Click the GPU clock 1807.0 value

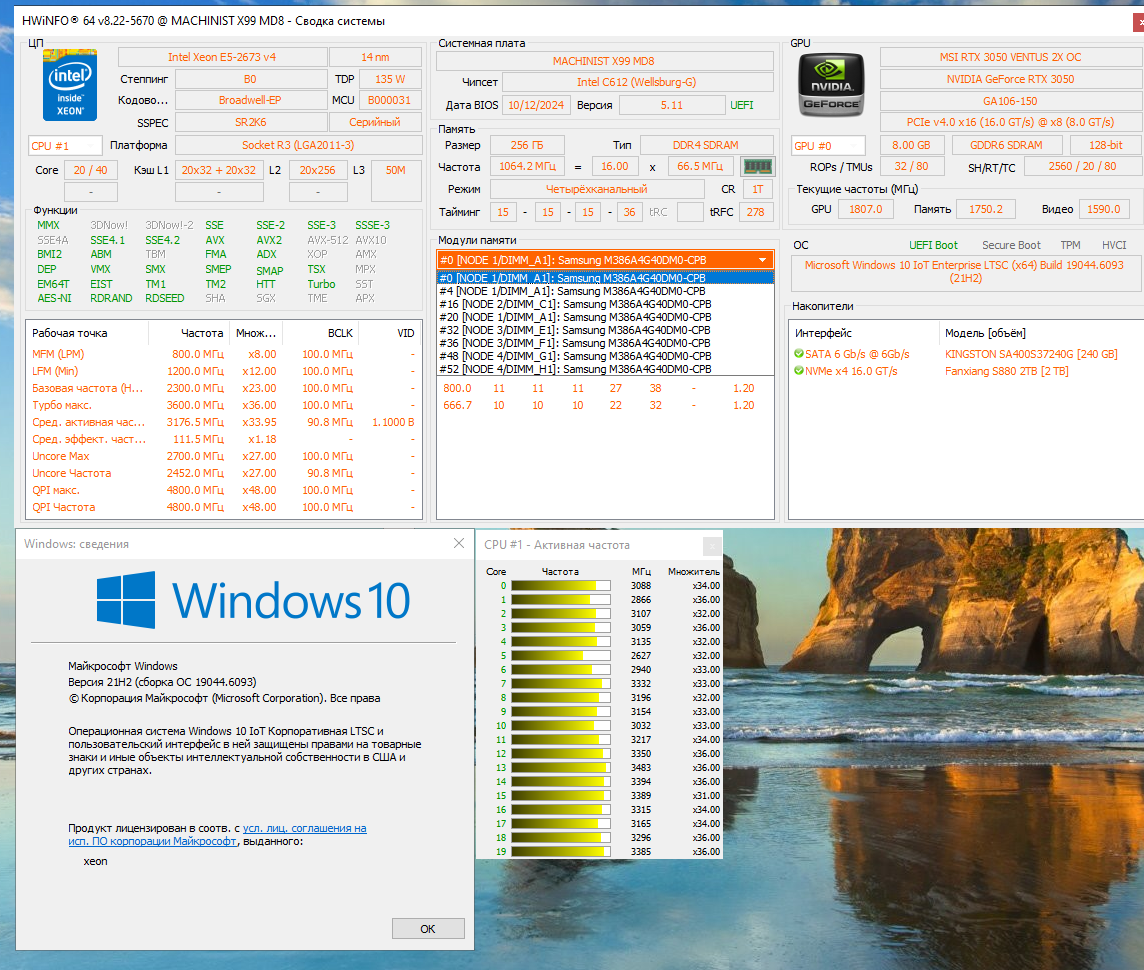click(x=866, y=209)
